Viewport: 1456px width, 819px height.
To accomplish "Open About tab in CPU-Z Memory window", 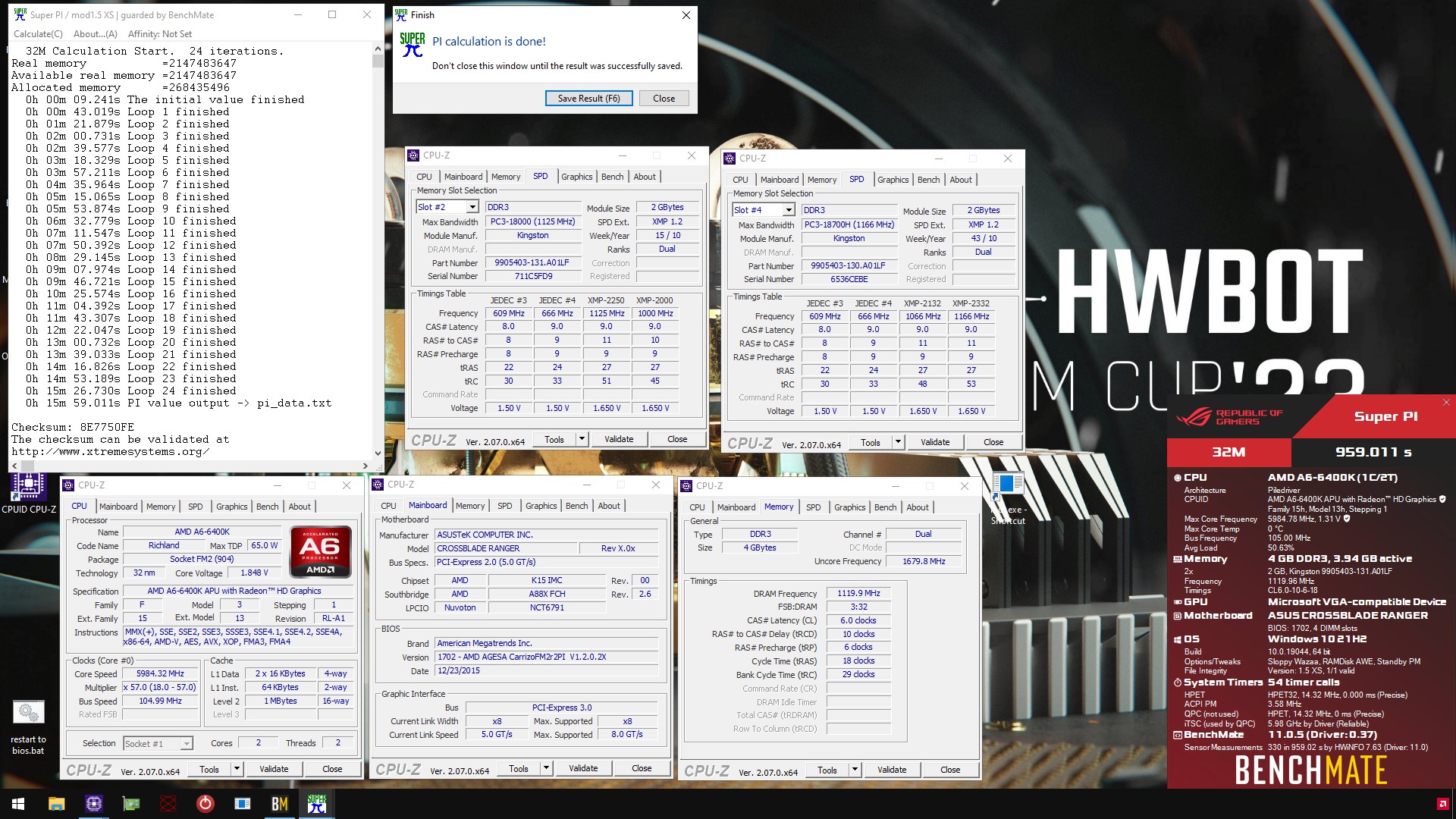I will [x=918, y=507].
